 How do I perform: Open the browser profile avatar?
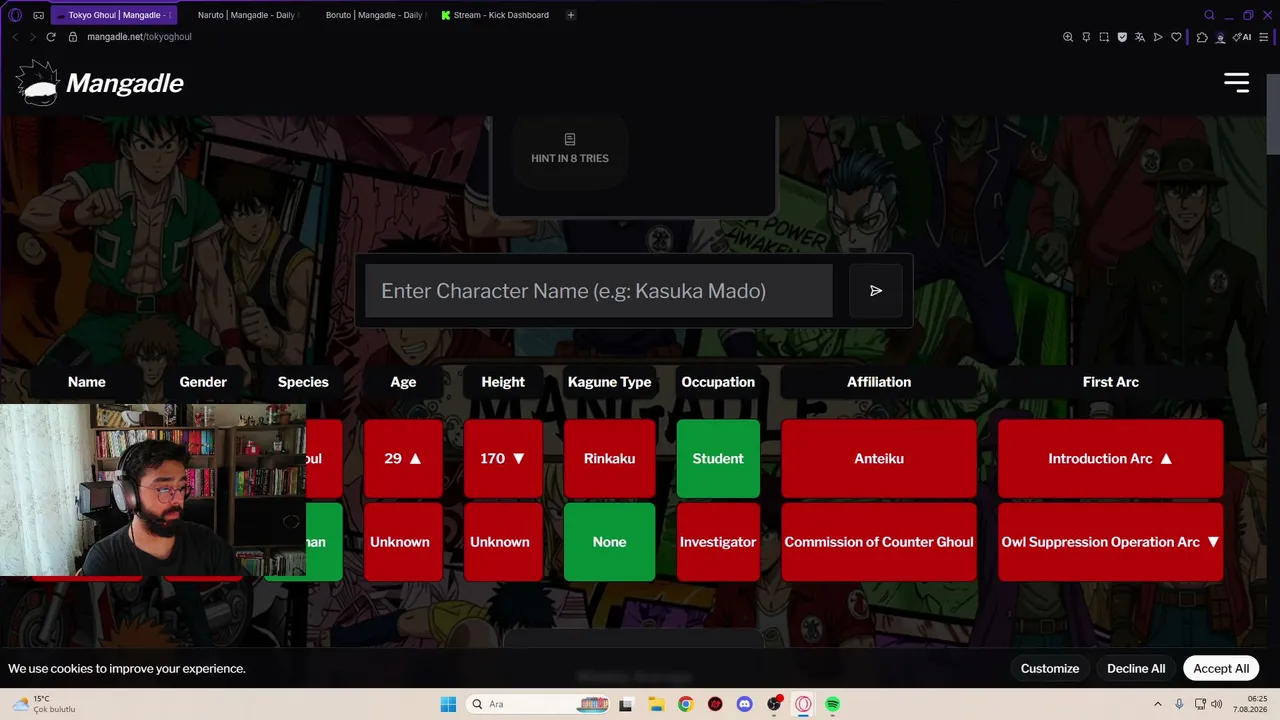(x=1220, y=37)
